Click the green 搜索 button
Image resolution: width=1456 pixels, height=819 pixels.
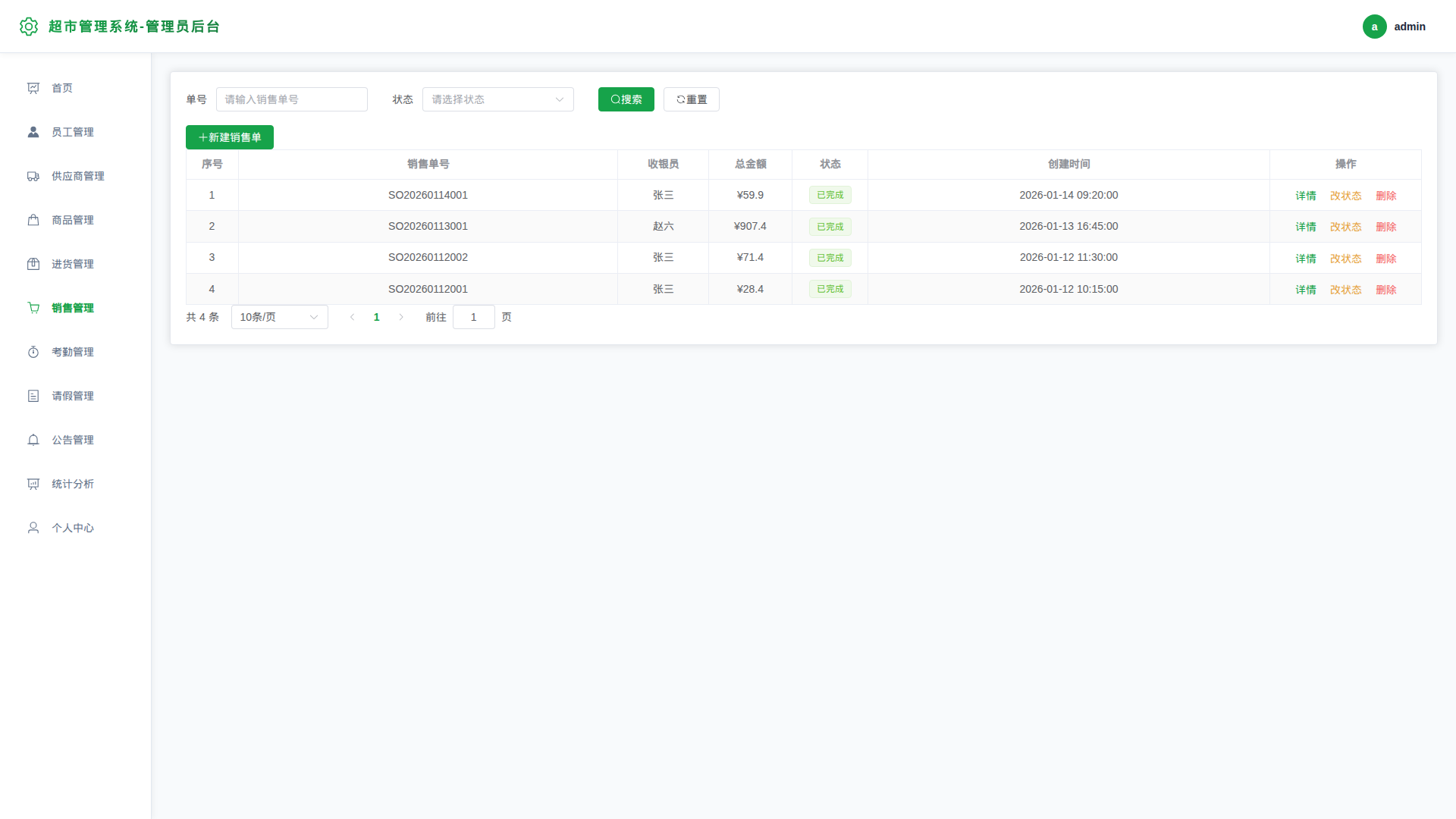pos(626,99)
